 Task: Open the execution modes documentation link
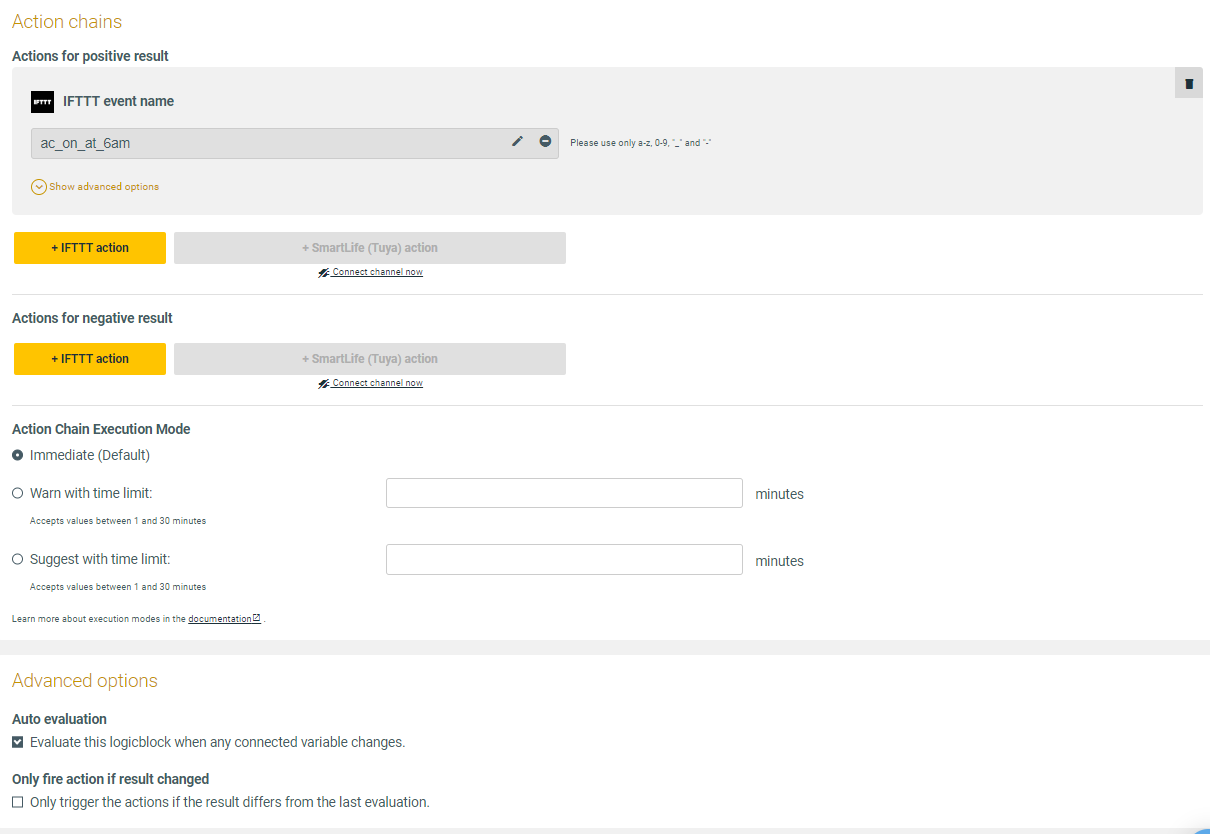click(224, 619)
